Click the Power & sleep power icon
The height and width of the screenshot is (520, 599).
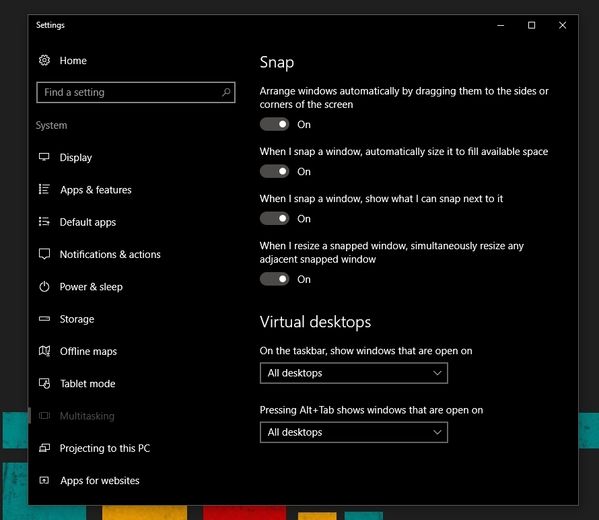coord(44,287)
